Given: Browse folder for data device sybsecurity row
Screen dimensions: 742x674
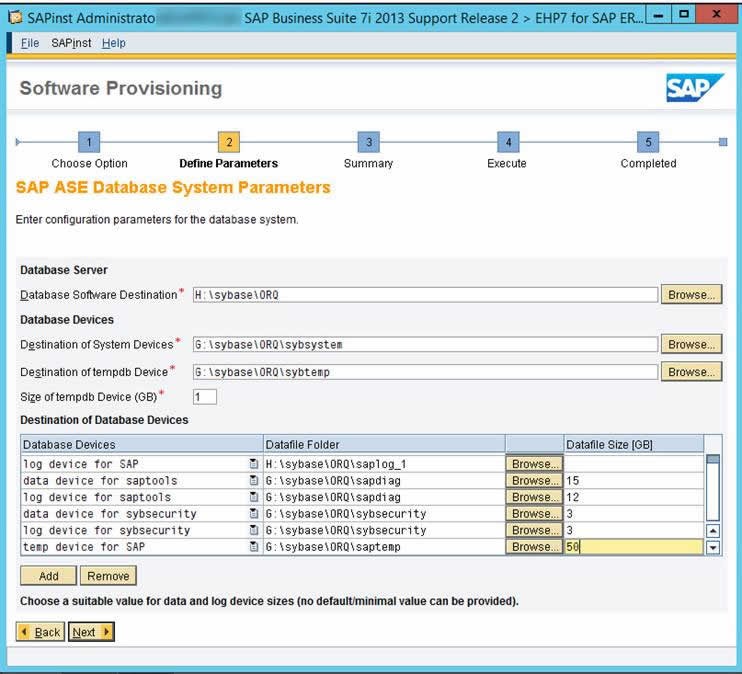Looking at the screenshot, I should [x=534, y=514].
